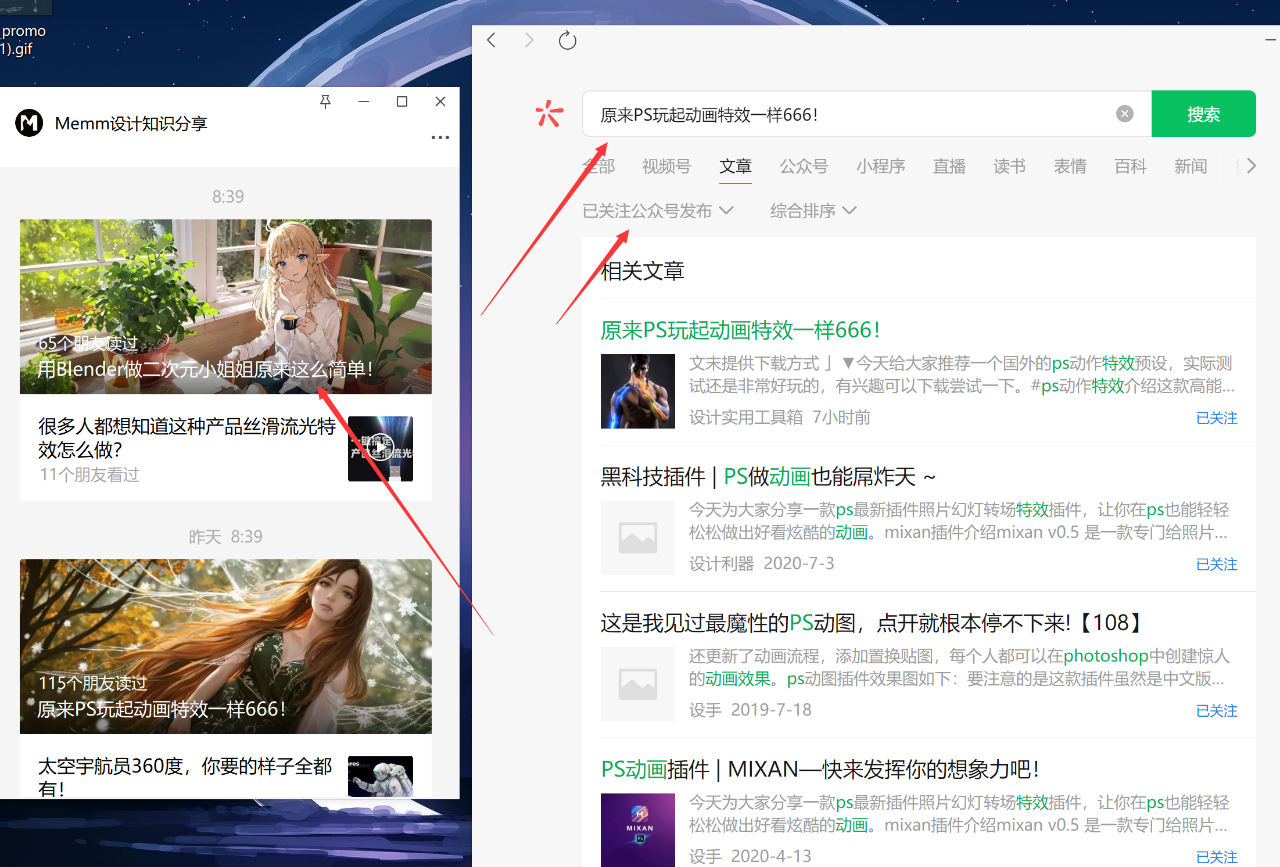The width and height of the screenshot is (1280, 867).
Task: Clear the search box text
Action: click(1125, 114)
